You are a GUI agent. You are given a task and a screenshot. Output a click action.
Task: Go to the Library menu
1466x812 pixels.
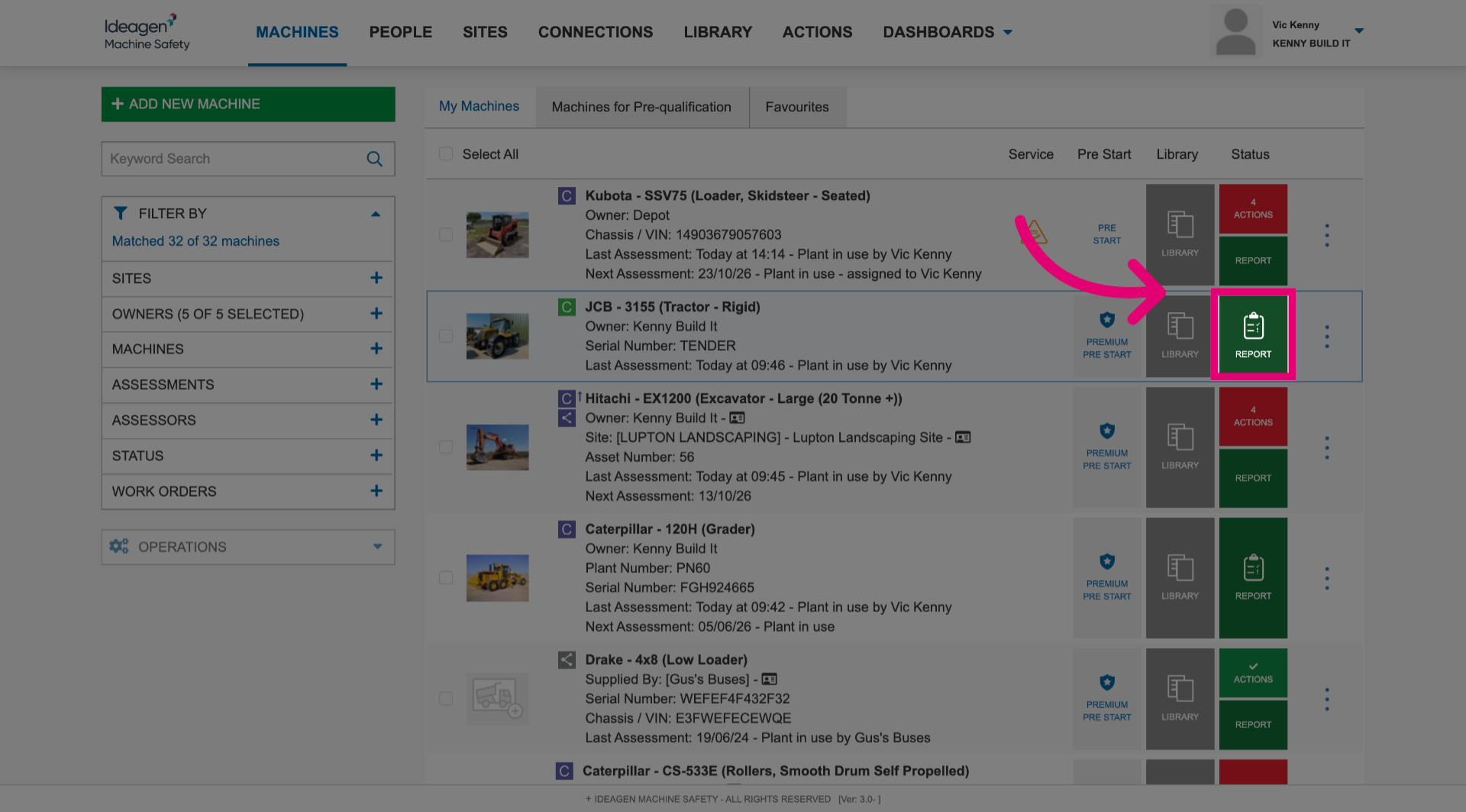[718, 32]
